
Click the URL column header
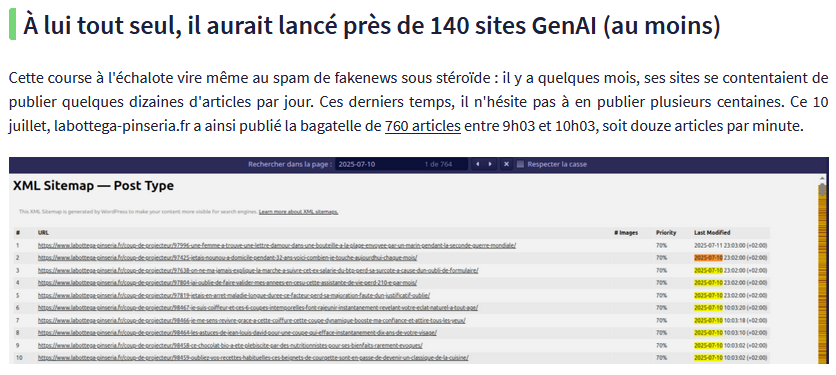pos(43,233)
